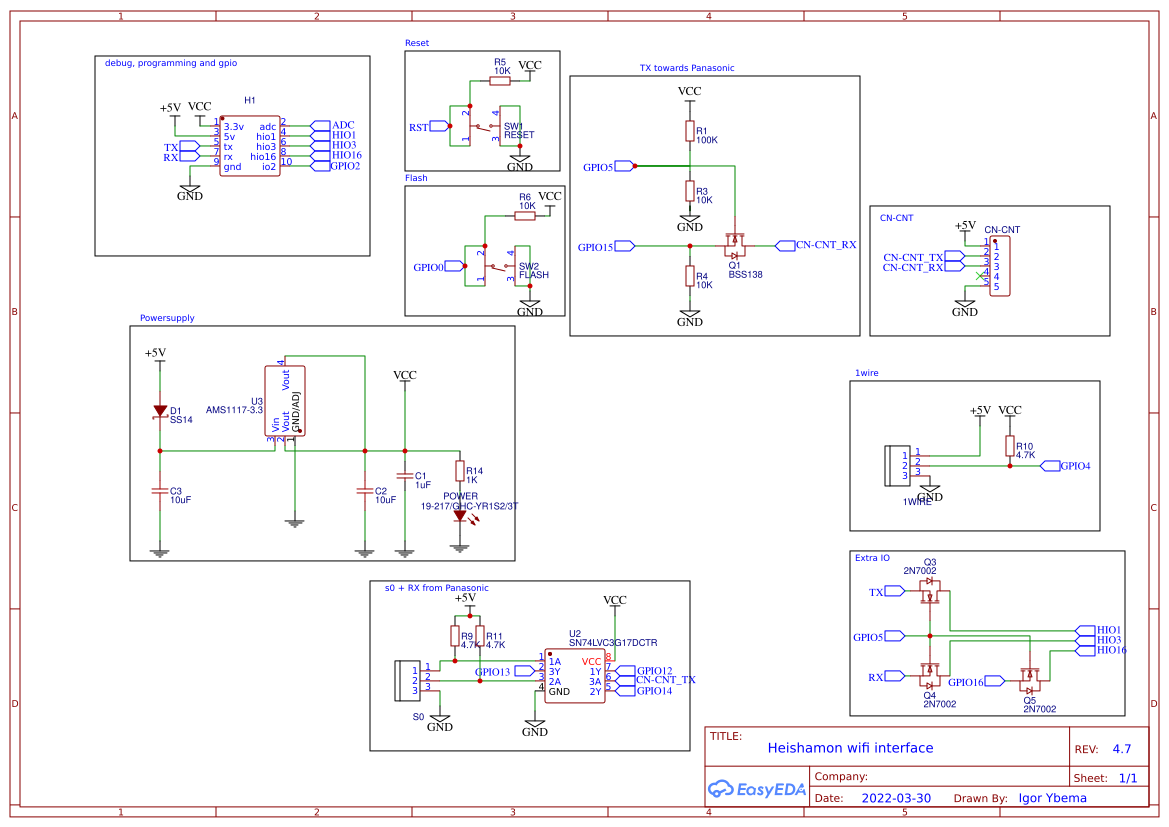
Task: Select the 100K pull-up resistor R1
Action: [690, 131]
